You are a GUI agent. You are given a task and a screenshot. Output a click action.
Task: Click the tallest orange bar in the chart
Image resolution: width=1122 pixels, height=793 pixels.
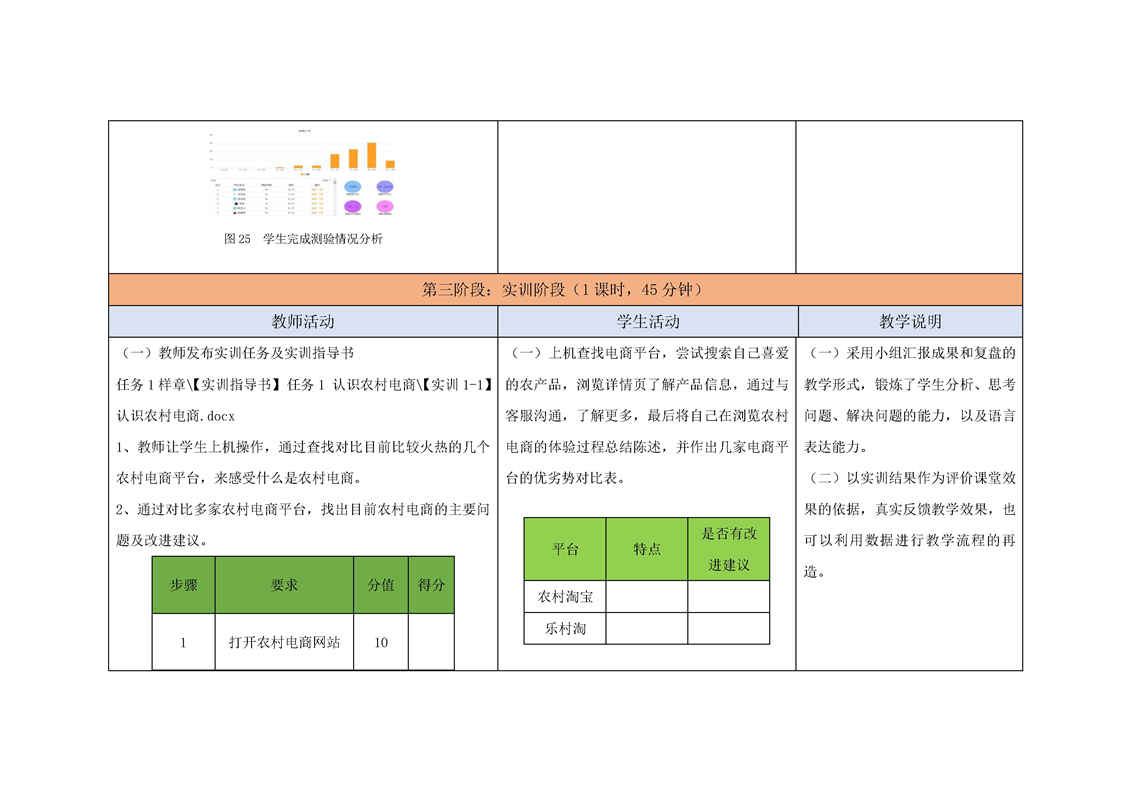pyautogui.click(x=371, y=155)
